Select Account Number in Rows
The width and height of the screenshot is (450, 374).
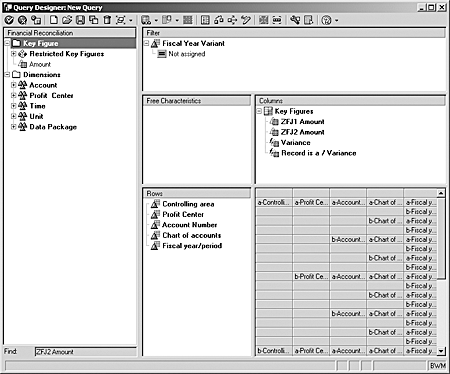coord(189,225)
